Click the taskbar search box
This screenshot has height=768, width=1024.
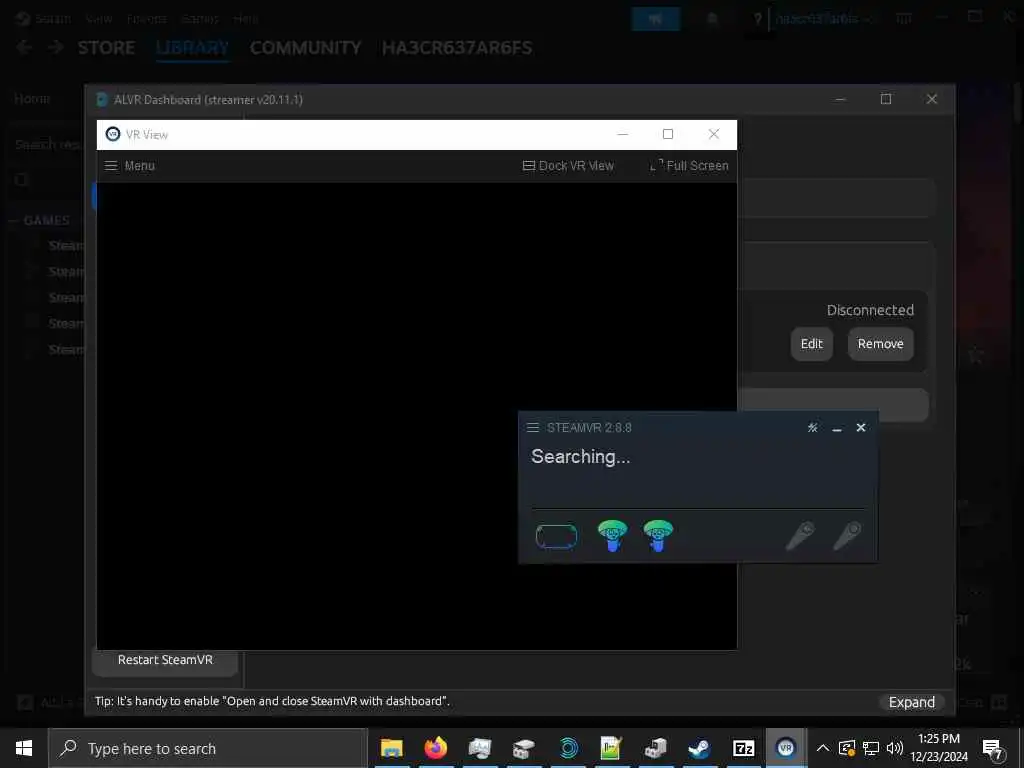coord(208,748)
